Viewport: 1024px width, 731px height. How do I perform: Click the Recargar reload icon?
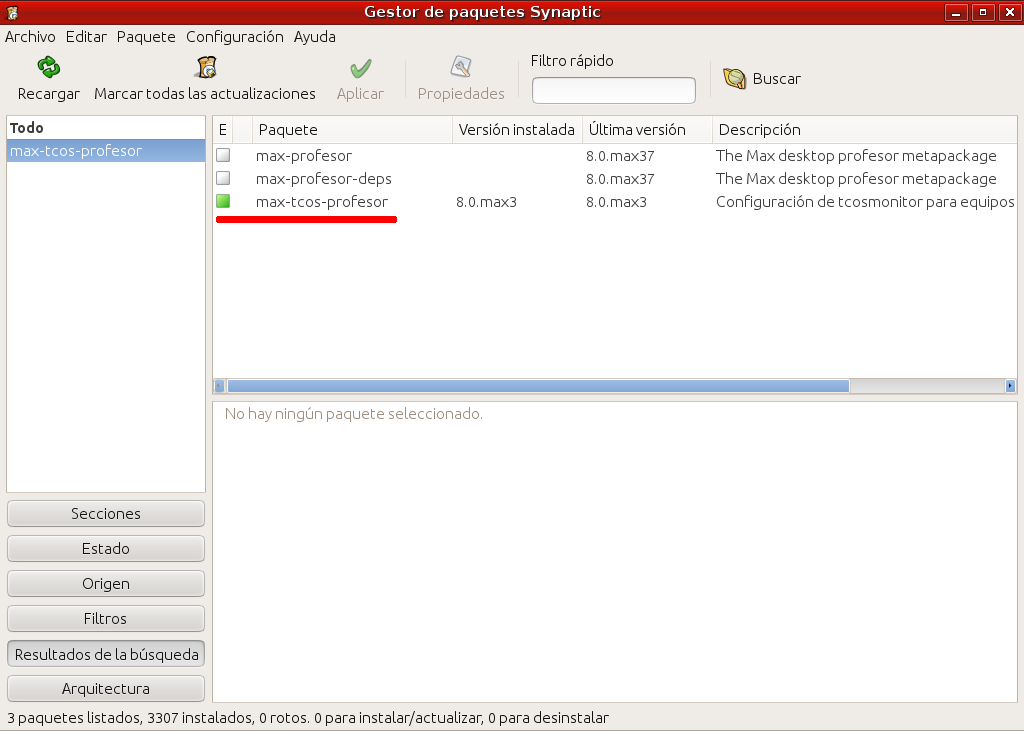click(49, 68)
